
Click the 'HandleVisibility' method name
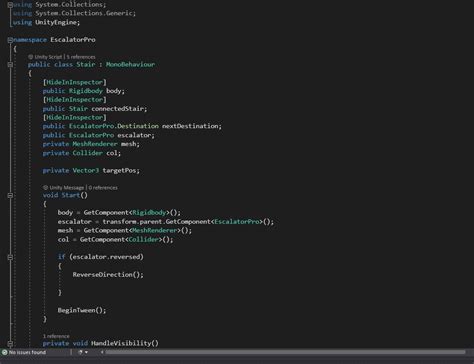pyautogui.click(x=121, y=343)
